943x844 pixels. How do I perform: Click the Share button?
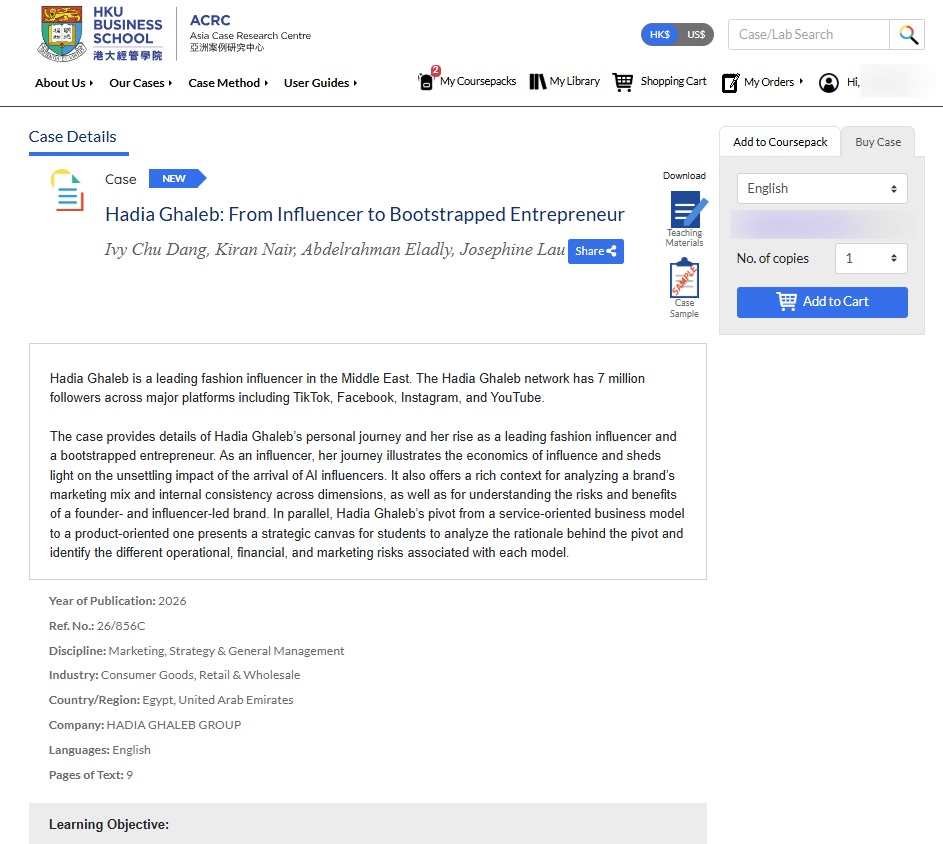coord(595,251)
